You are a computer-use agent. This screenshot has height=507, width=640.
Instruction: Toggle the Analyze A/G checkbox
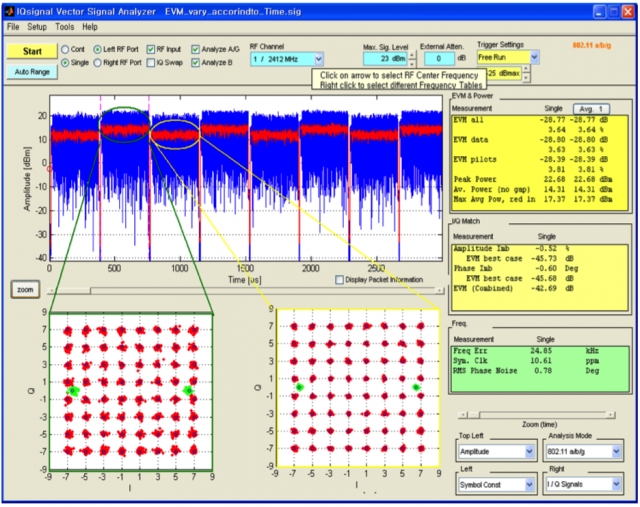click(196, 49)
